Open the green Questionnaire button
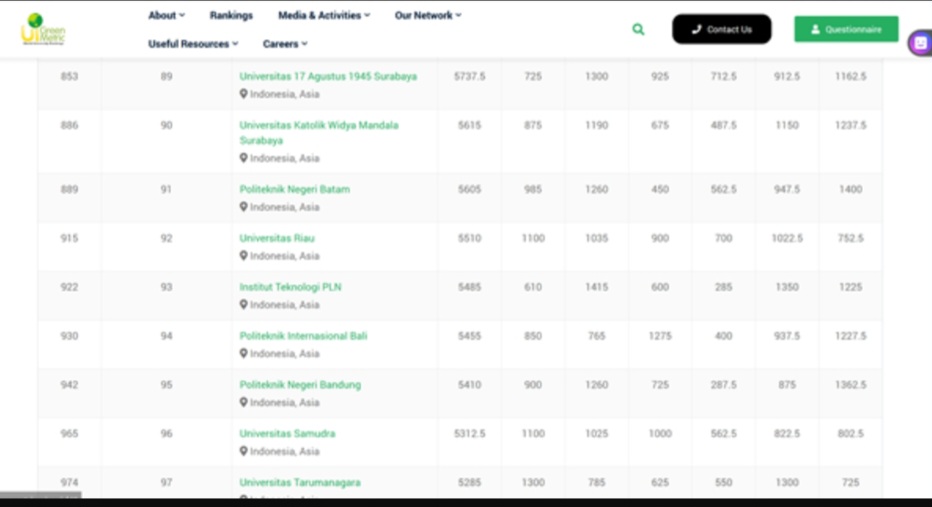The height and width of the screenshot is (507, 932). tap(846, 29)
